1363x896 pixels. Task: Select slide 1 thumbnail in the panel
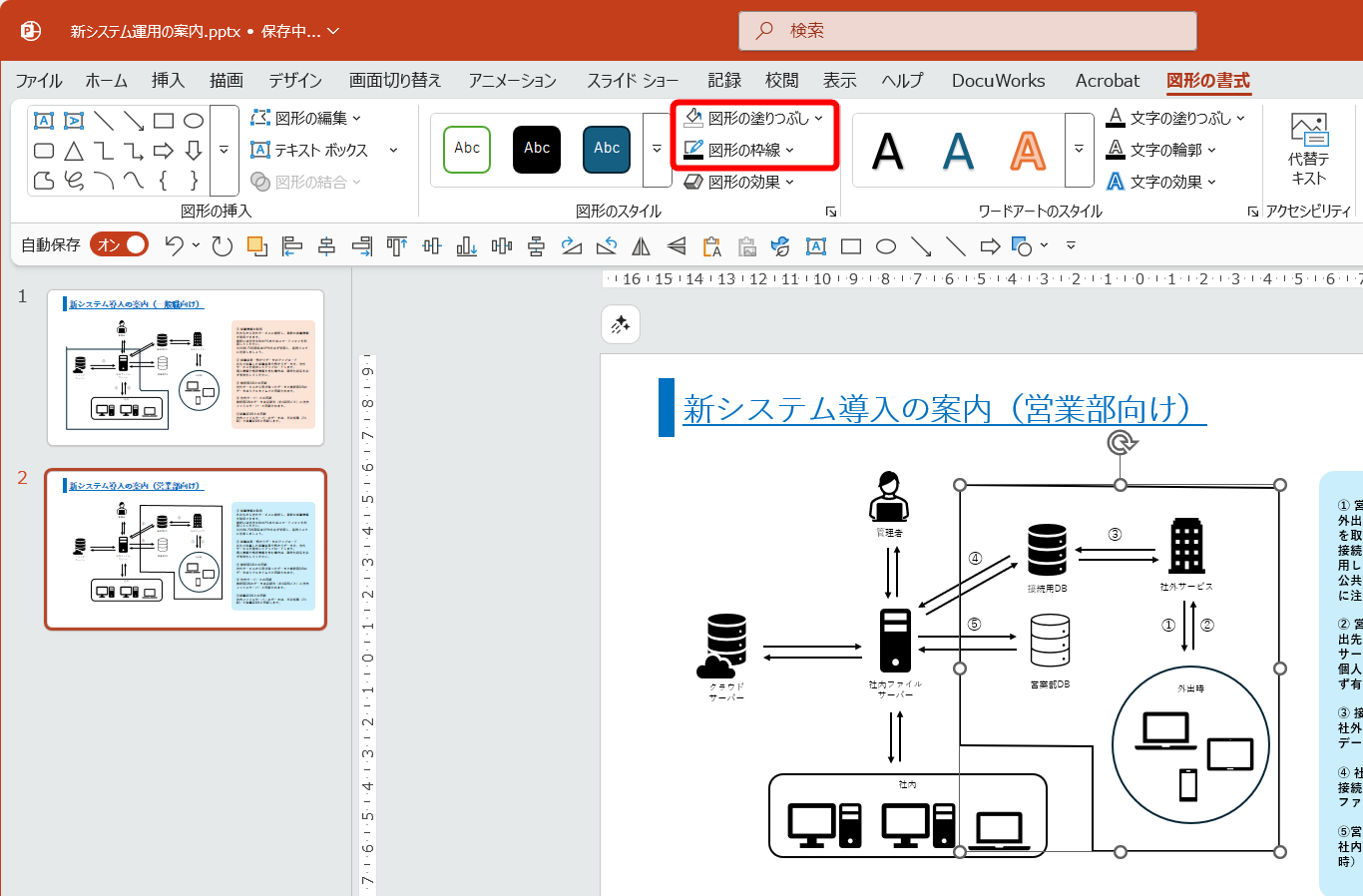click(186, 367)
